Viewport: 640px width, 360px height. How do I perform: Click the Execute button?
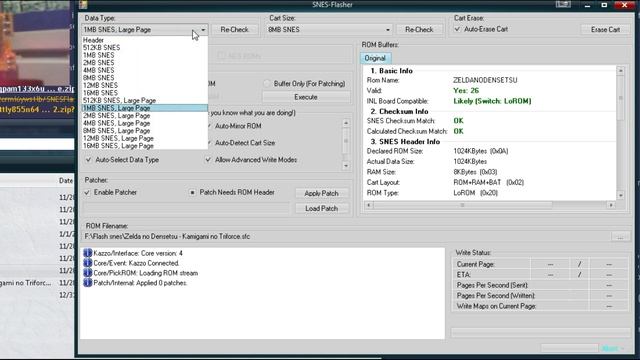coord(306,97)
